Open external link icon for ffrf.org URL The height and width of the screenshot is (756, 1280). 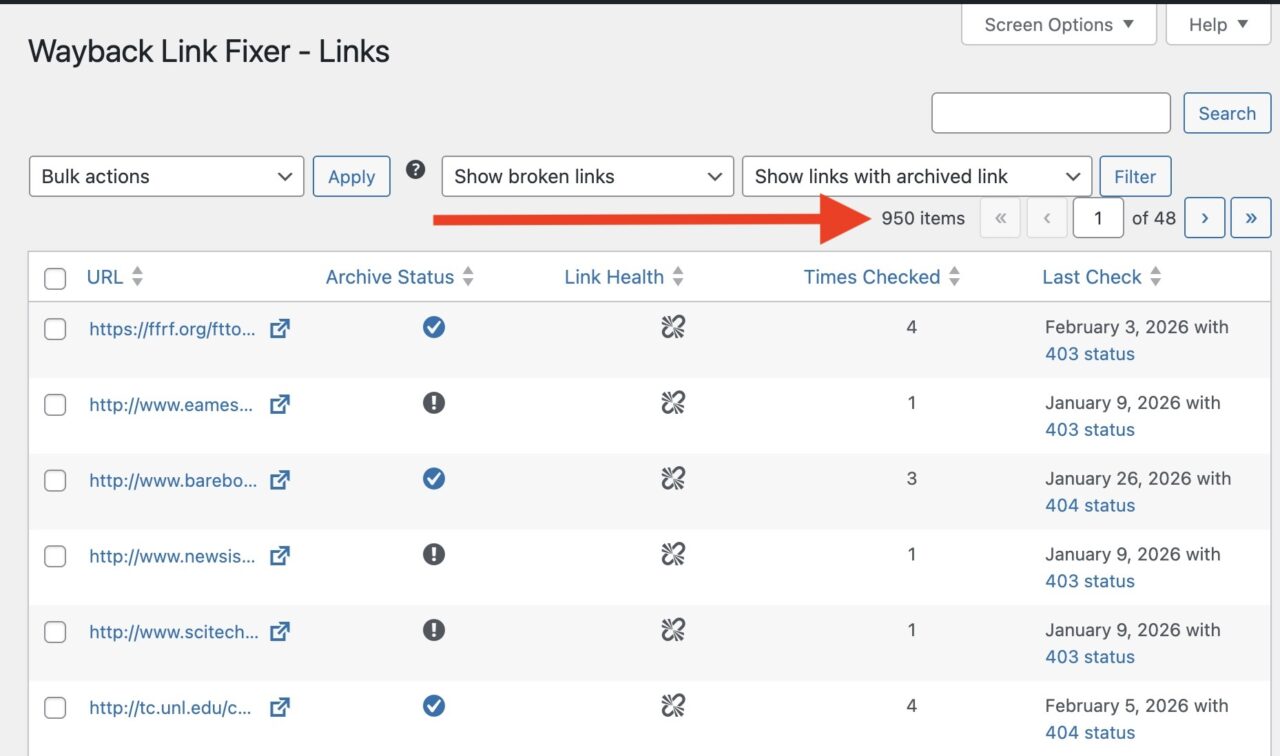280,328
